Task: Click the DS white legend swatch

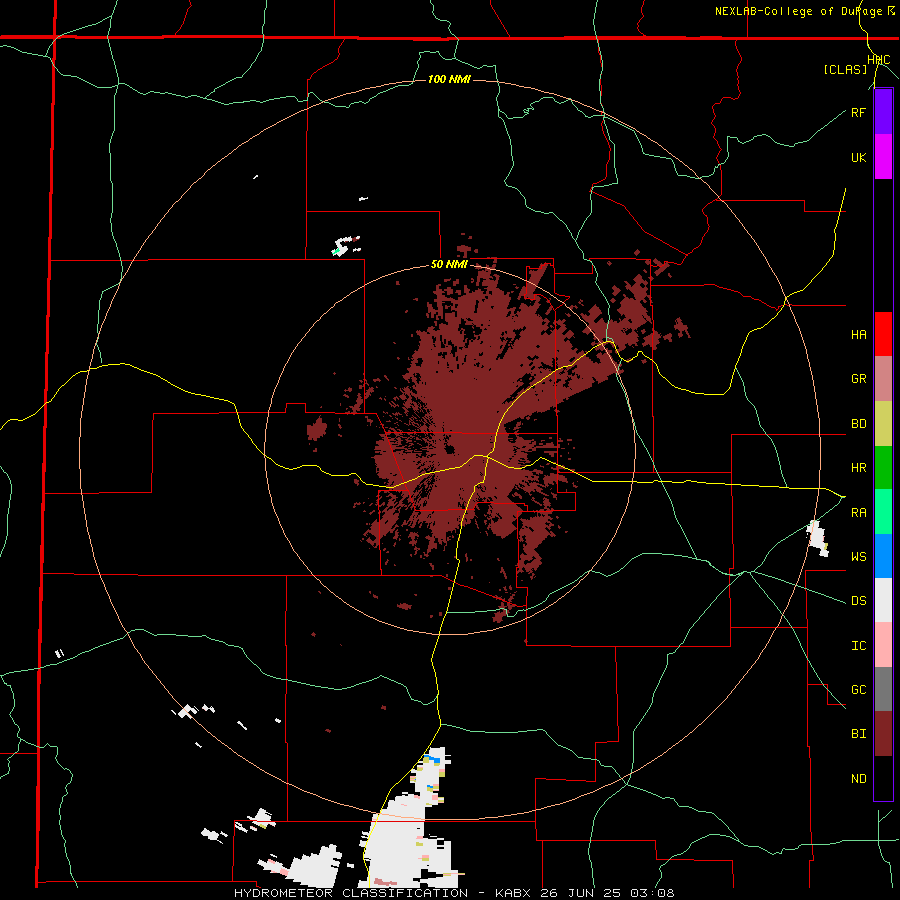Action: click(883, 600)
